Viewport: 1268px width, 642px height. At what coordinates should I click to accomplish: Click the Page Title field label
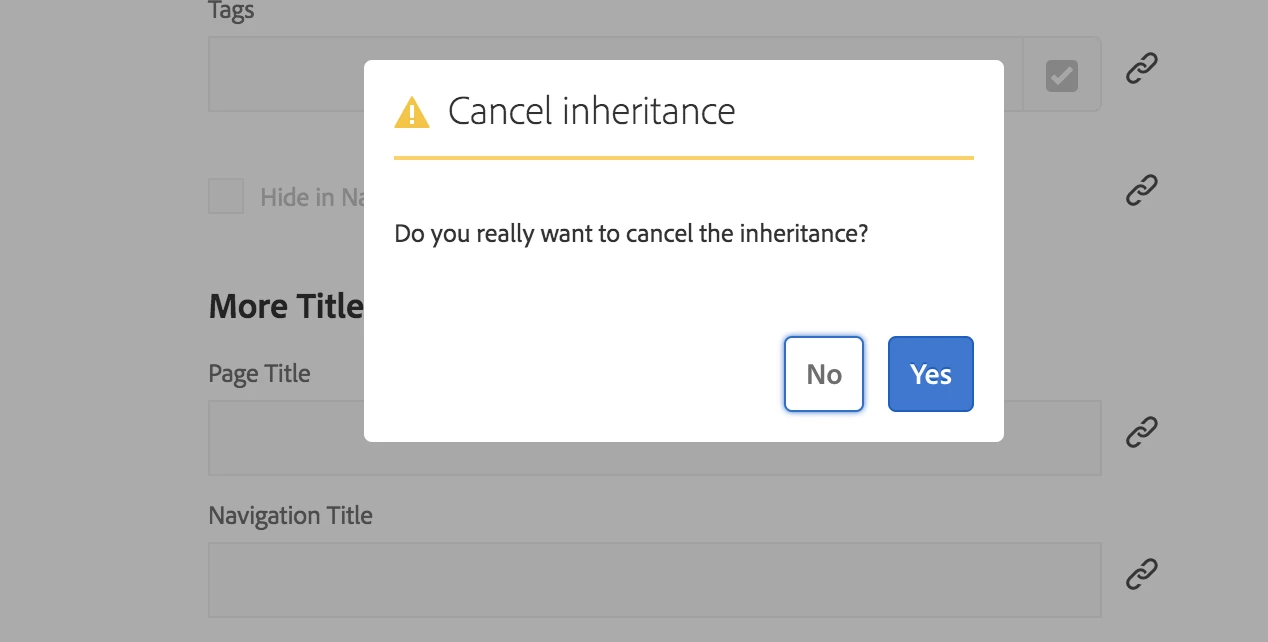point(259,374)
